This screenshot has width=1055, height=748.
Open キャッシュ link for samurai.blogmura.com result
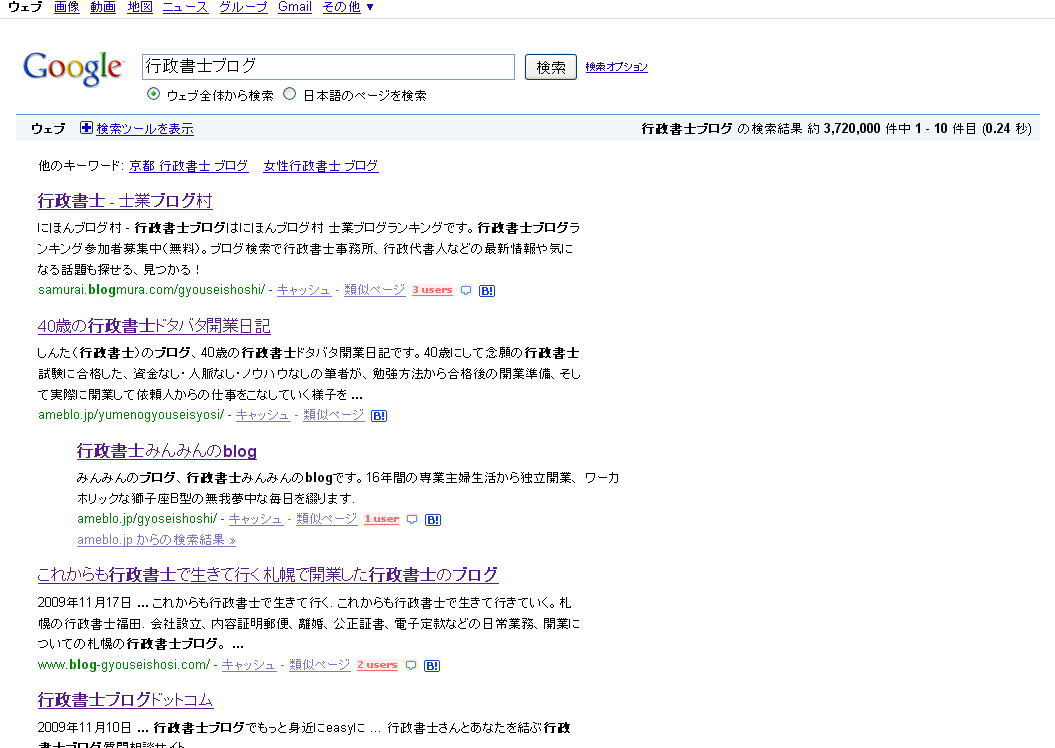(x=304, y=290)
